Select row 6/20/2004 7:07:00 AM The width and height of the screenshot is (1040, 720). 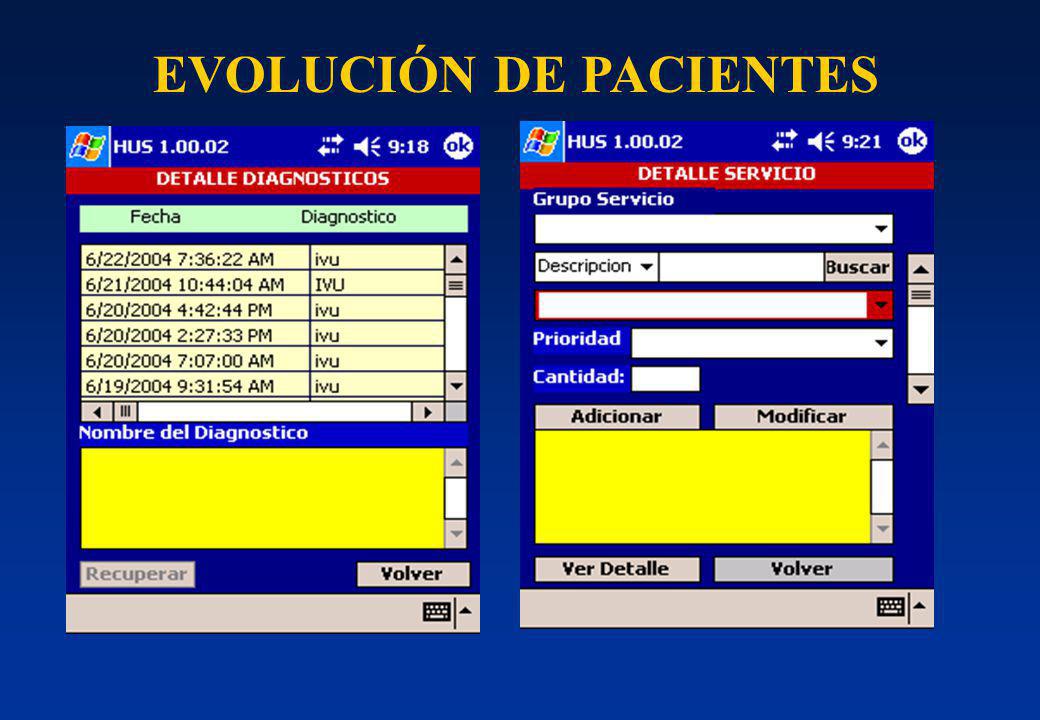tap(263, 360)
